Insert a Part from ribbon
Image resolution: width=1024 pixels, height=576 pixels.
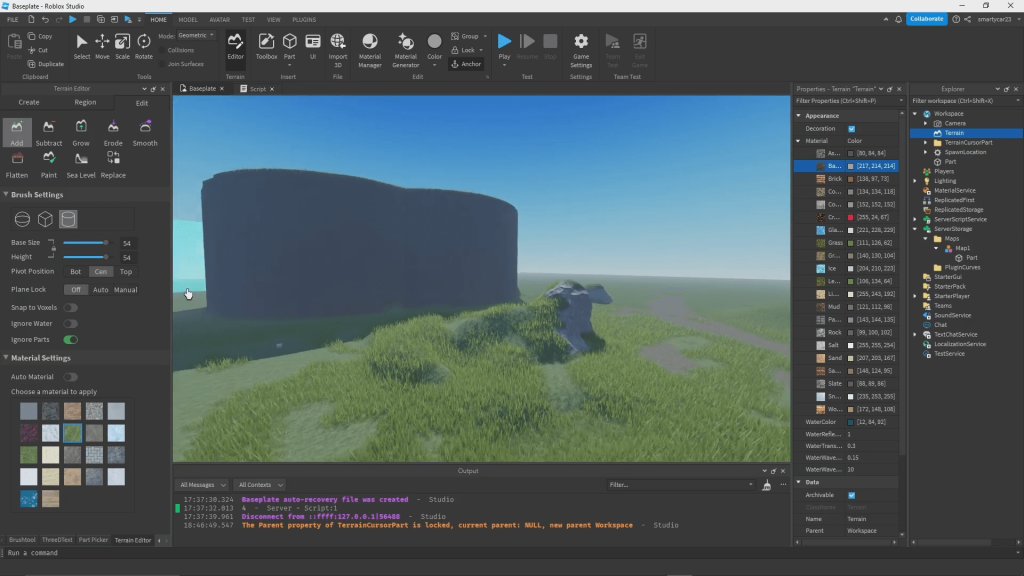pos(289,47)
